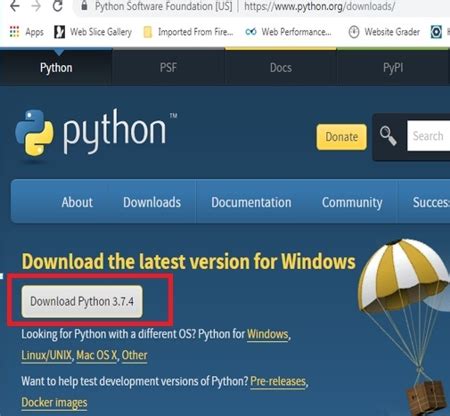Screen dimensions: 450x416
Task: Click the magnifying glass search icon
Action: (388, 136)
